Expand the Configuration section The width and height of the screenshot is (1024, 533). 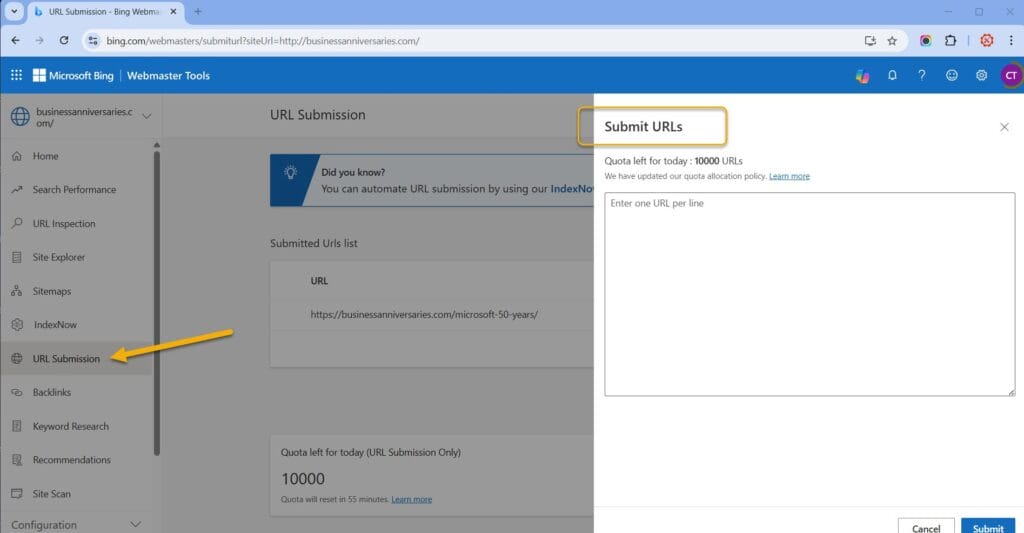point(76,525)
